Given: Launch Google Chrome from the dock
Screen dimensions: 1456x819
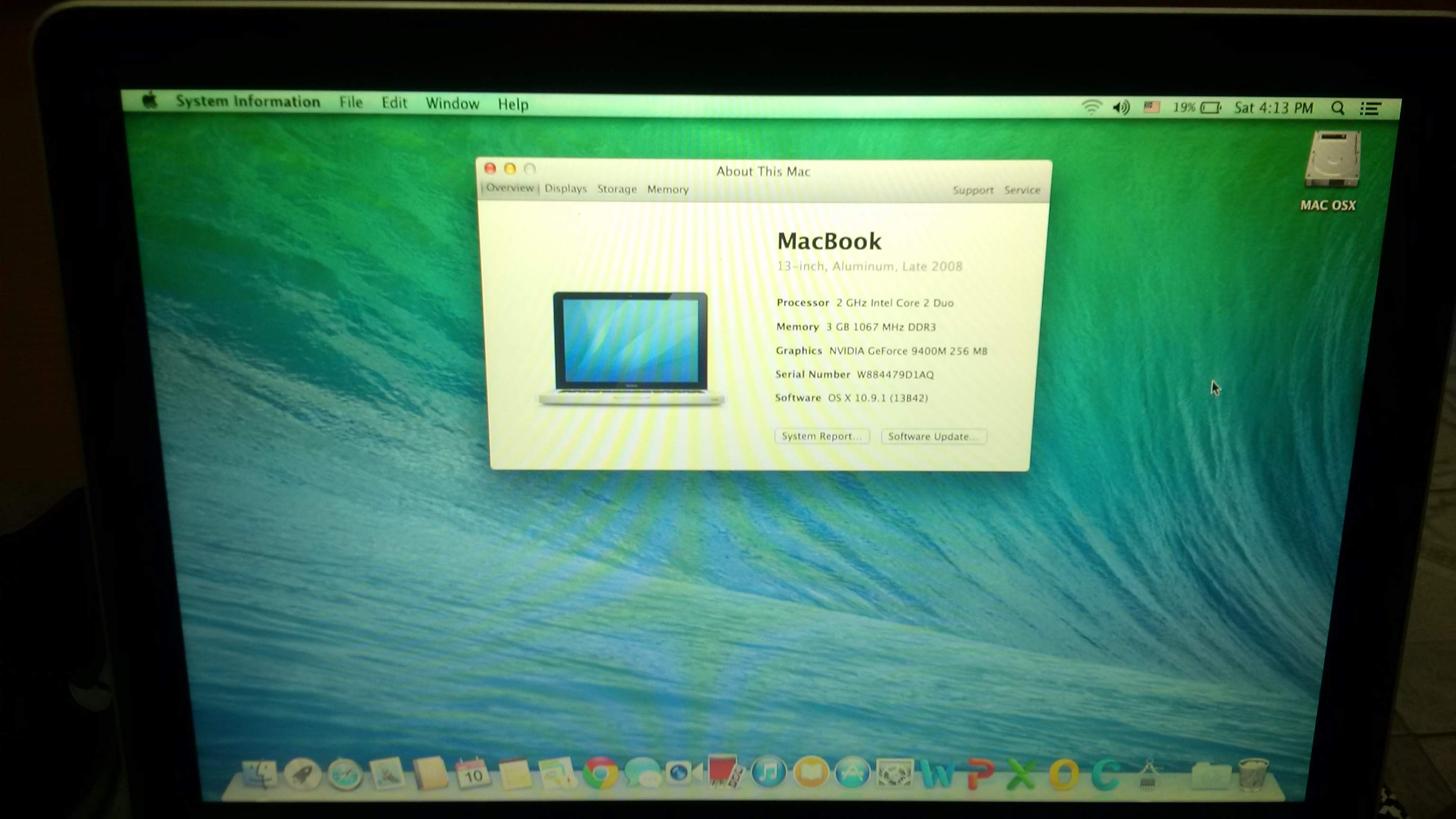Looking at the screenshot, I should 600,774.
